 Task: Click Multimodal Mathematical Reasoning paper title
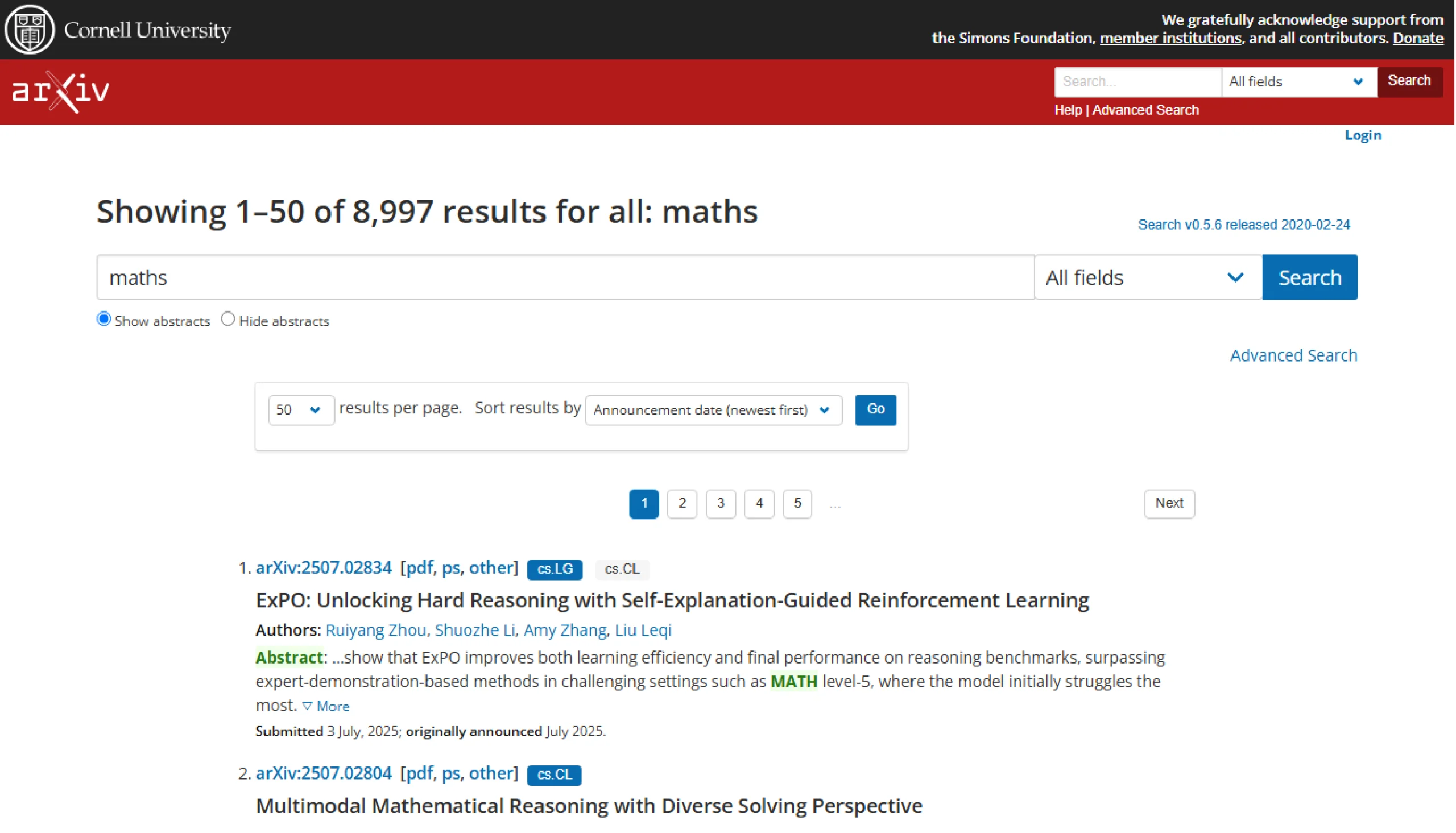coord(589,806)
